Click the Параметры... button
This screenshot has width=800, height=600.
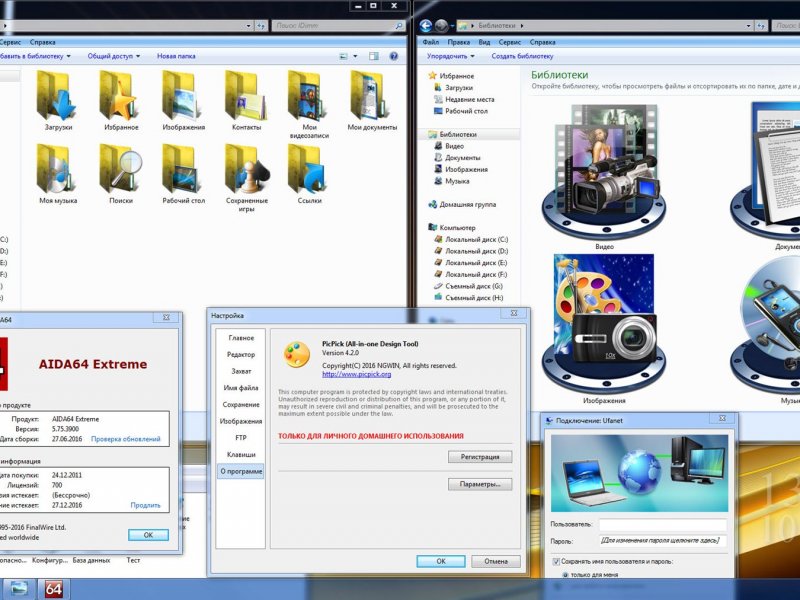click(x=480, y=484)
